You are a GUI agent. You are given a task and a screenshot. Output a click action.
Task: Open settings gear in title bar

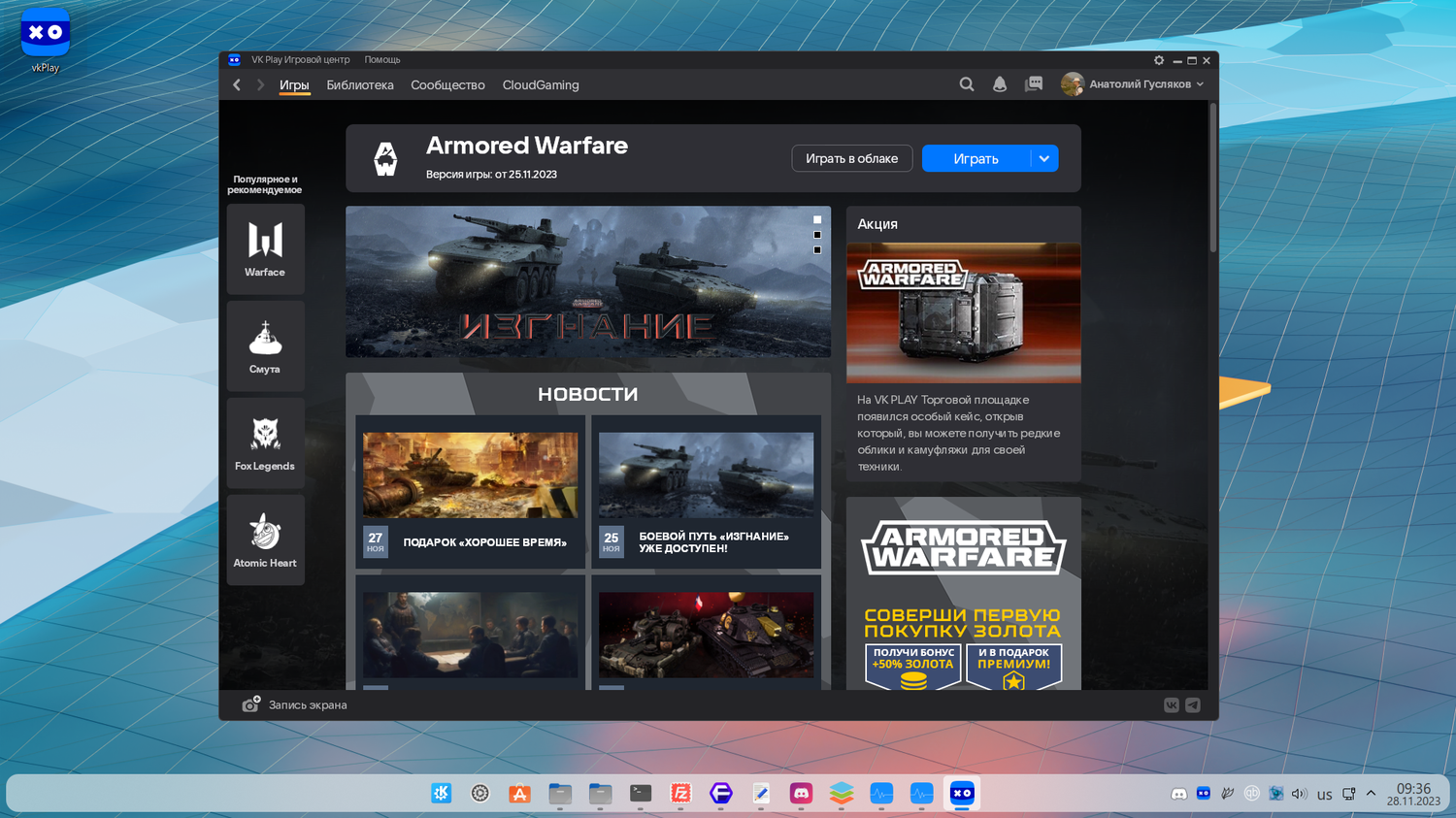coord(1159,60)
